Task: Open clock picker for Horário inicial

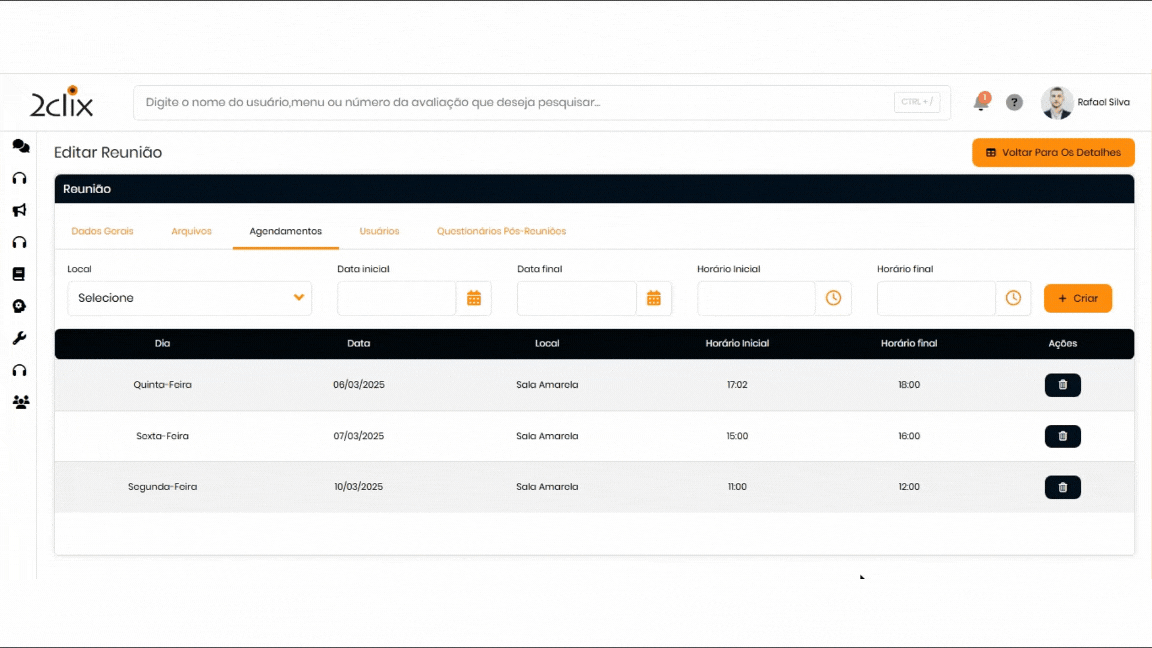Action: (833, 298)
